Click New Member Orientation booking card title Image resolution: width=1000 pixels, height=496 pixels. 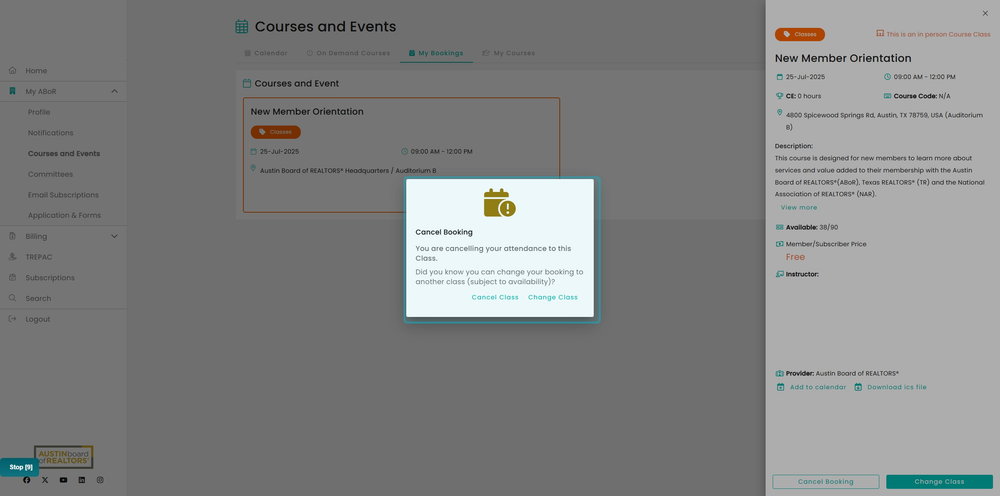coord(307,112)
